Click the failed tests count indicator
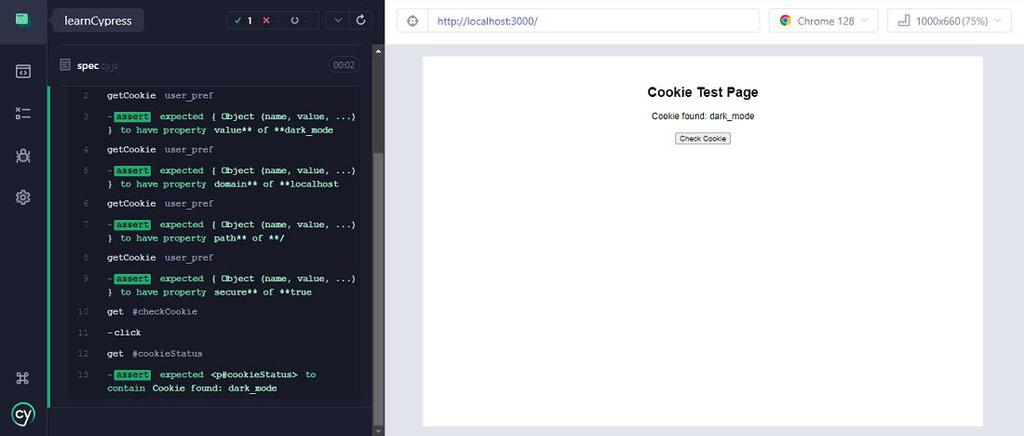Screen dimensions: 1024x436 (270, 20)
